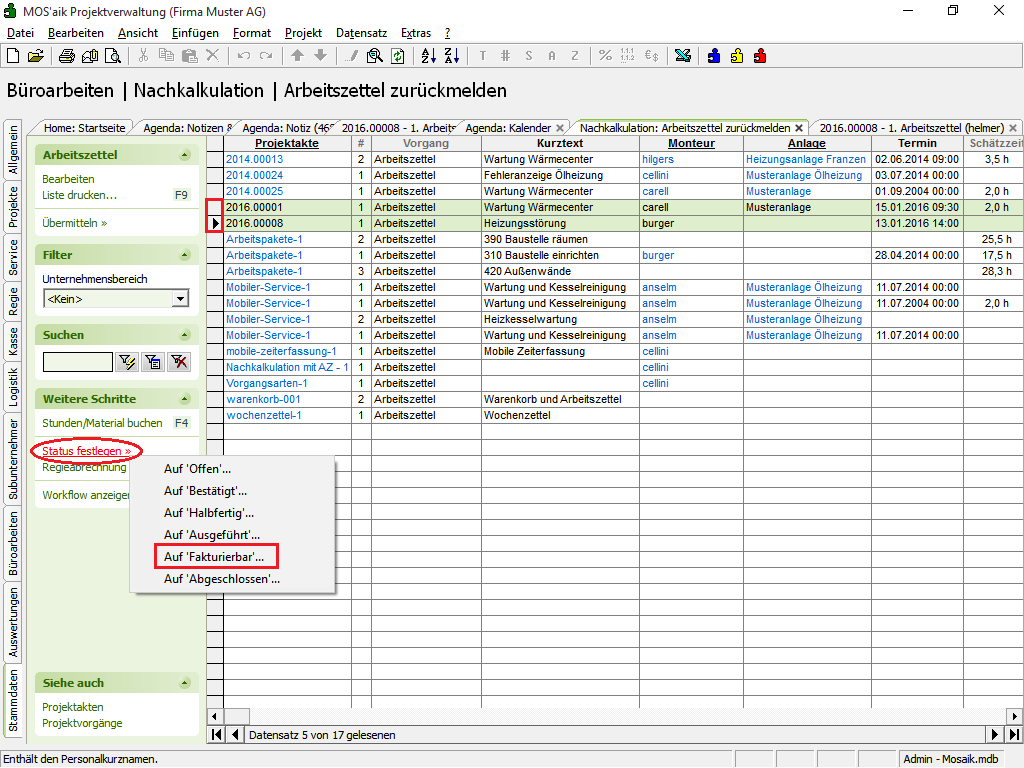1024x768 pixels.
Task: Click Stunden/Material buchen link
Action: point(102,423)
